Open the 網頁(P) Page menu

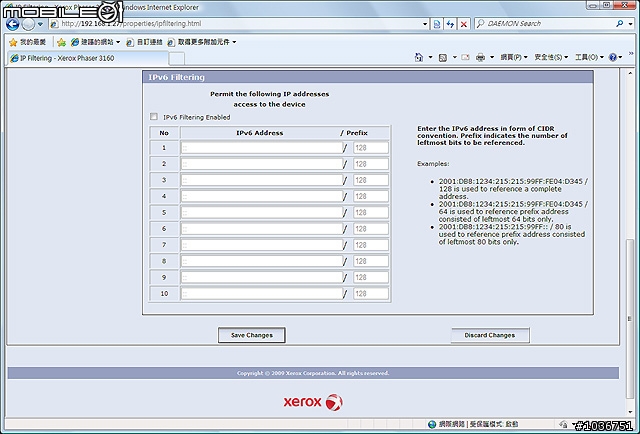pyautogui.click(x=514, y=58)
